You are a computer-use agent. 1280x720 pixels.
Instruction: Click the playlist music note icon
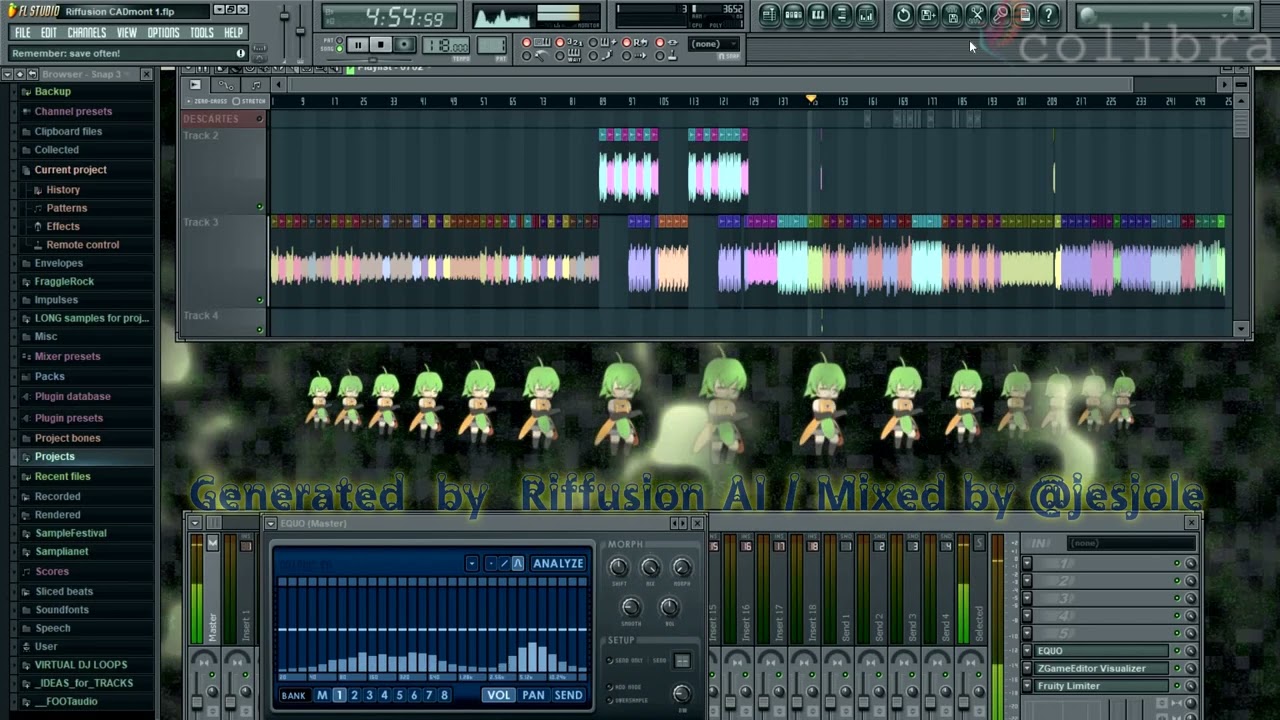coord(255,85)
